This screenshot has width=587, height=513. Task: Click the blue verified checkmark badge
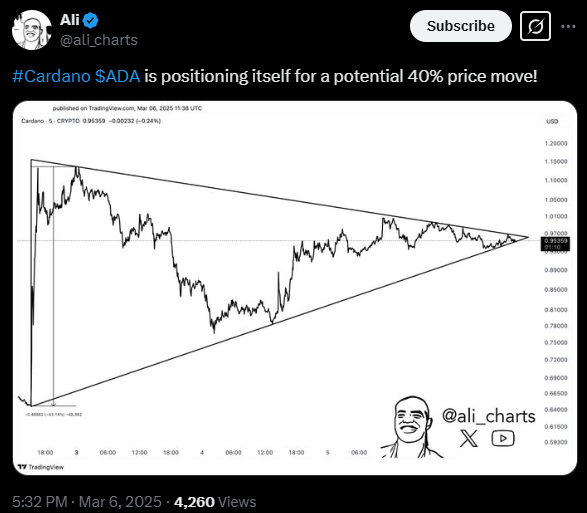(x=90, y=20)
